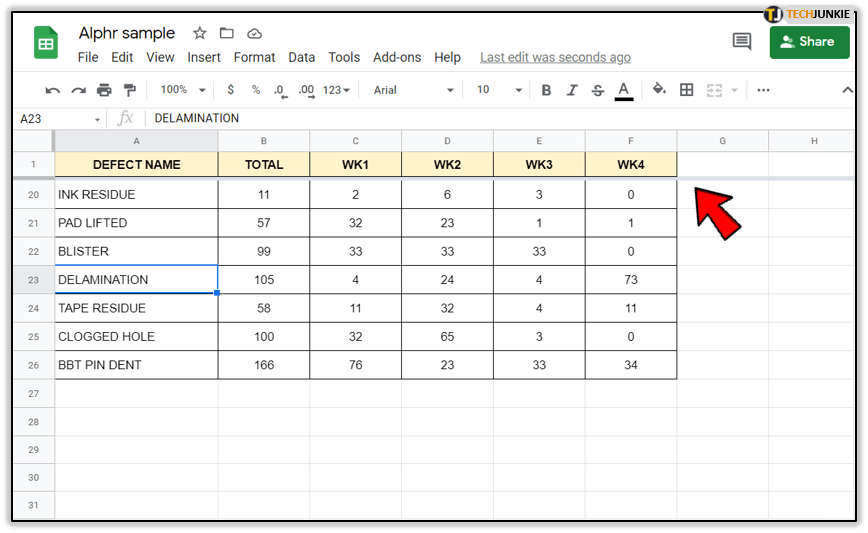This screenshot has width=868, height=533.
Task: Toggle bold formatting
Action: 546,90
